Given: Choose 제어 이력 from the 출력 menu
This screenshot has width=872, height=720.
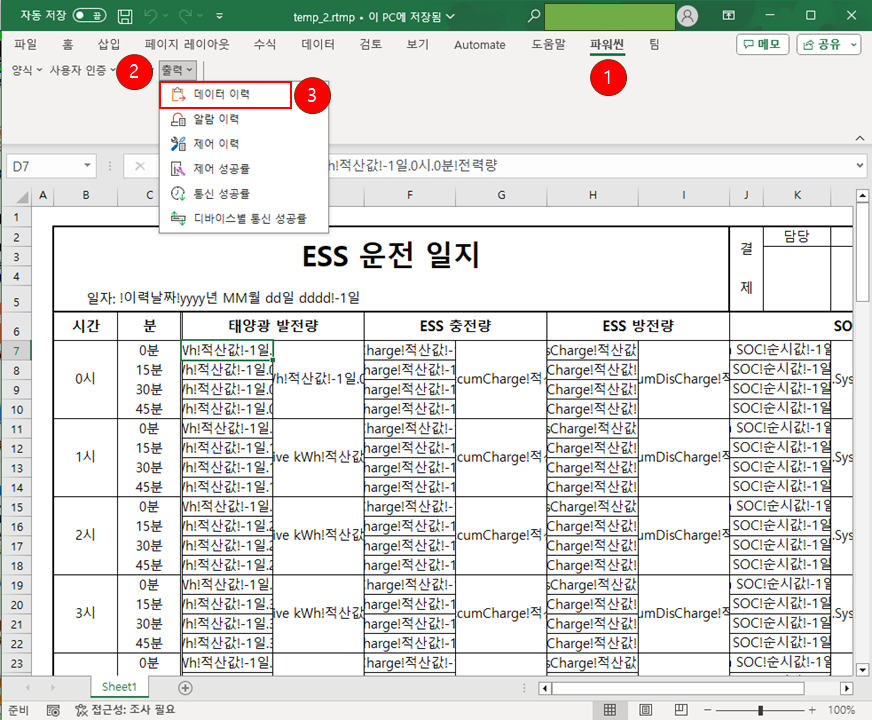Looking at the screenshot, I should 244,144.
